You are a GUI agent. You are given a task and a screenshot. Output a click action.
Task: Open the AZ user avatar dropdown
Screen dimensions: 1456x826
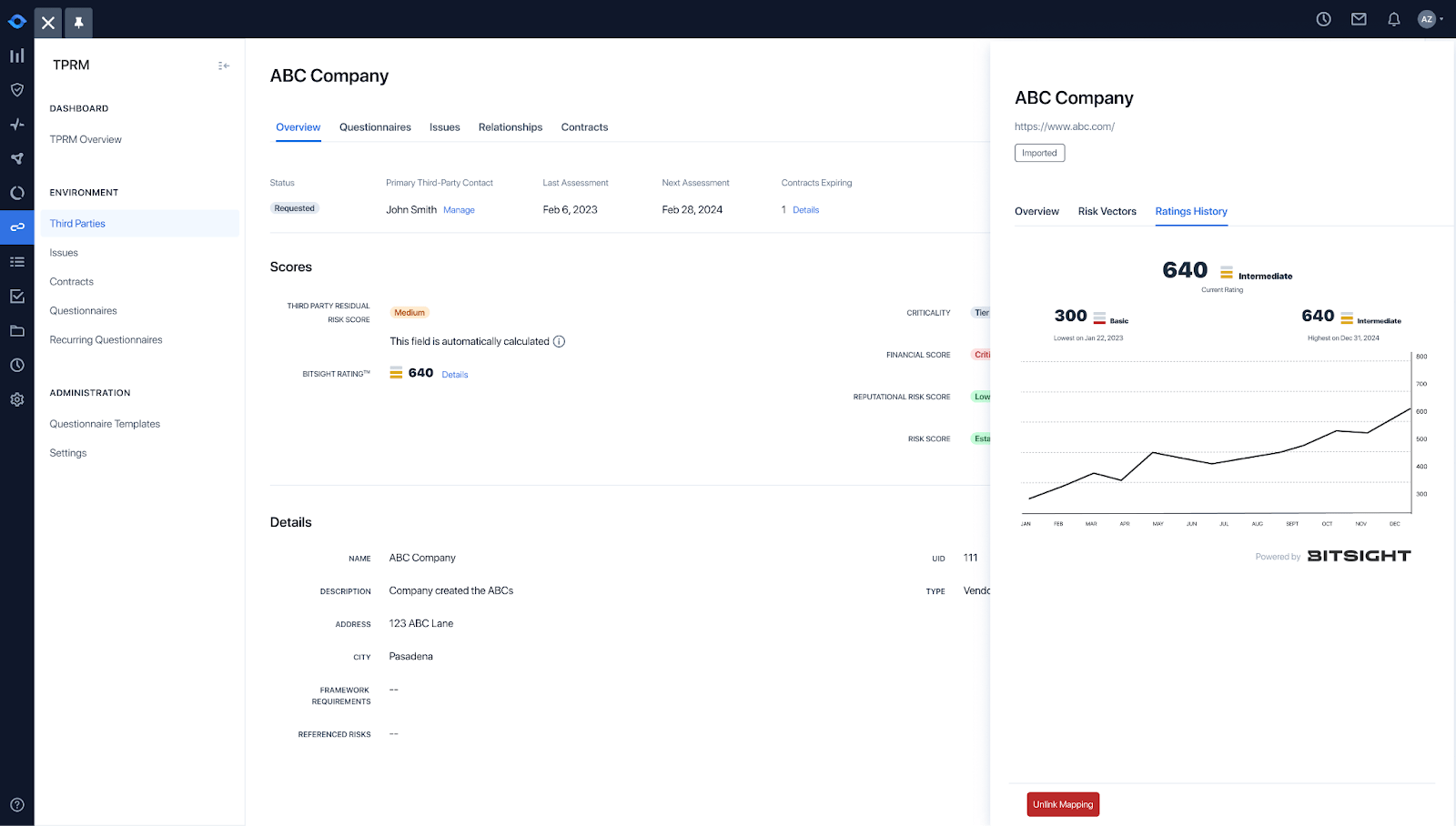pyautogui.click(x=1431, y=19)
